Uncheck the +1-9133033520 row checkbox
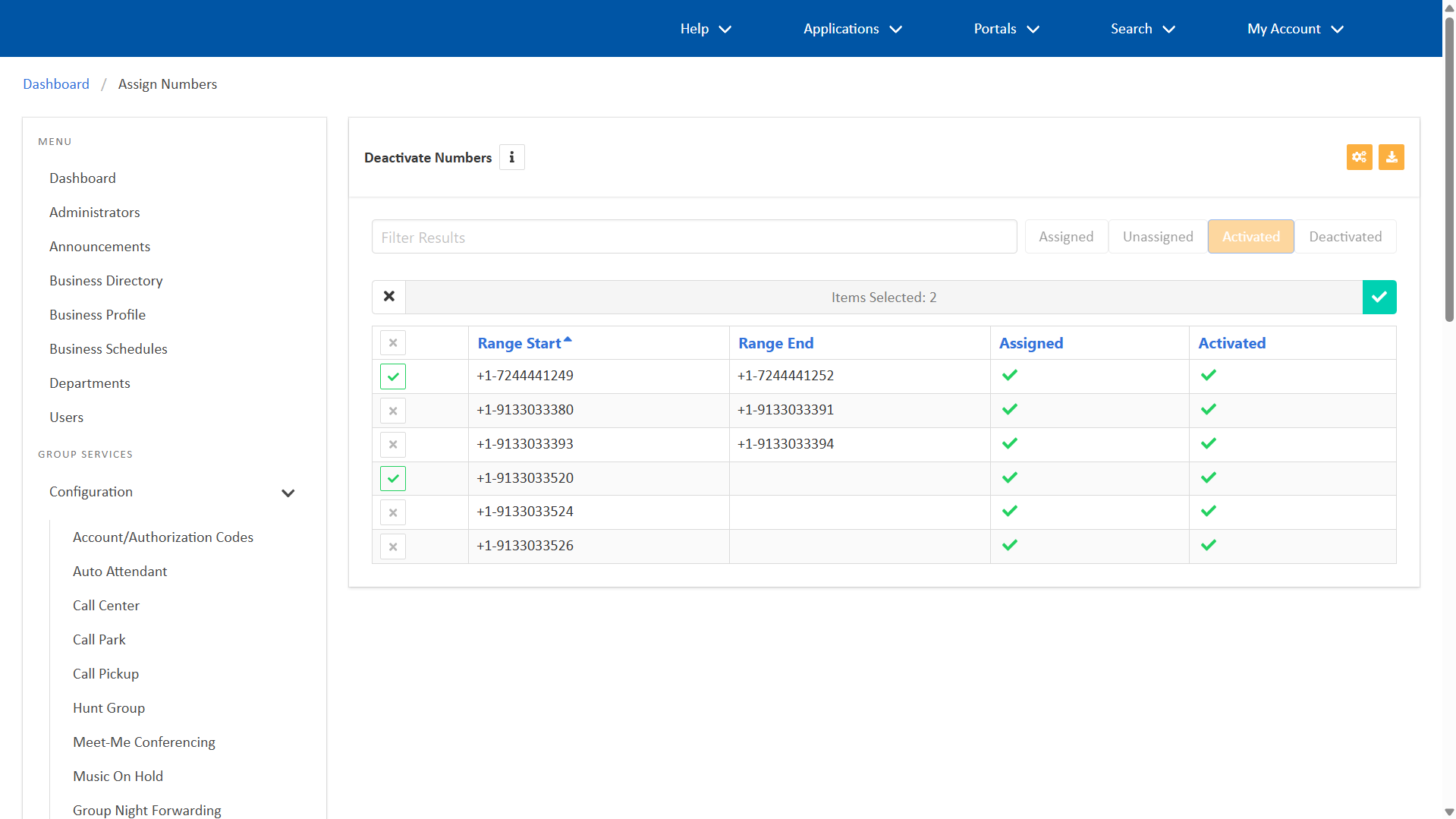This screenshot has width=1456, height=819. pyautogui.click(x=393, y=478)
